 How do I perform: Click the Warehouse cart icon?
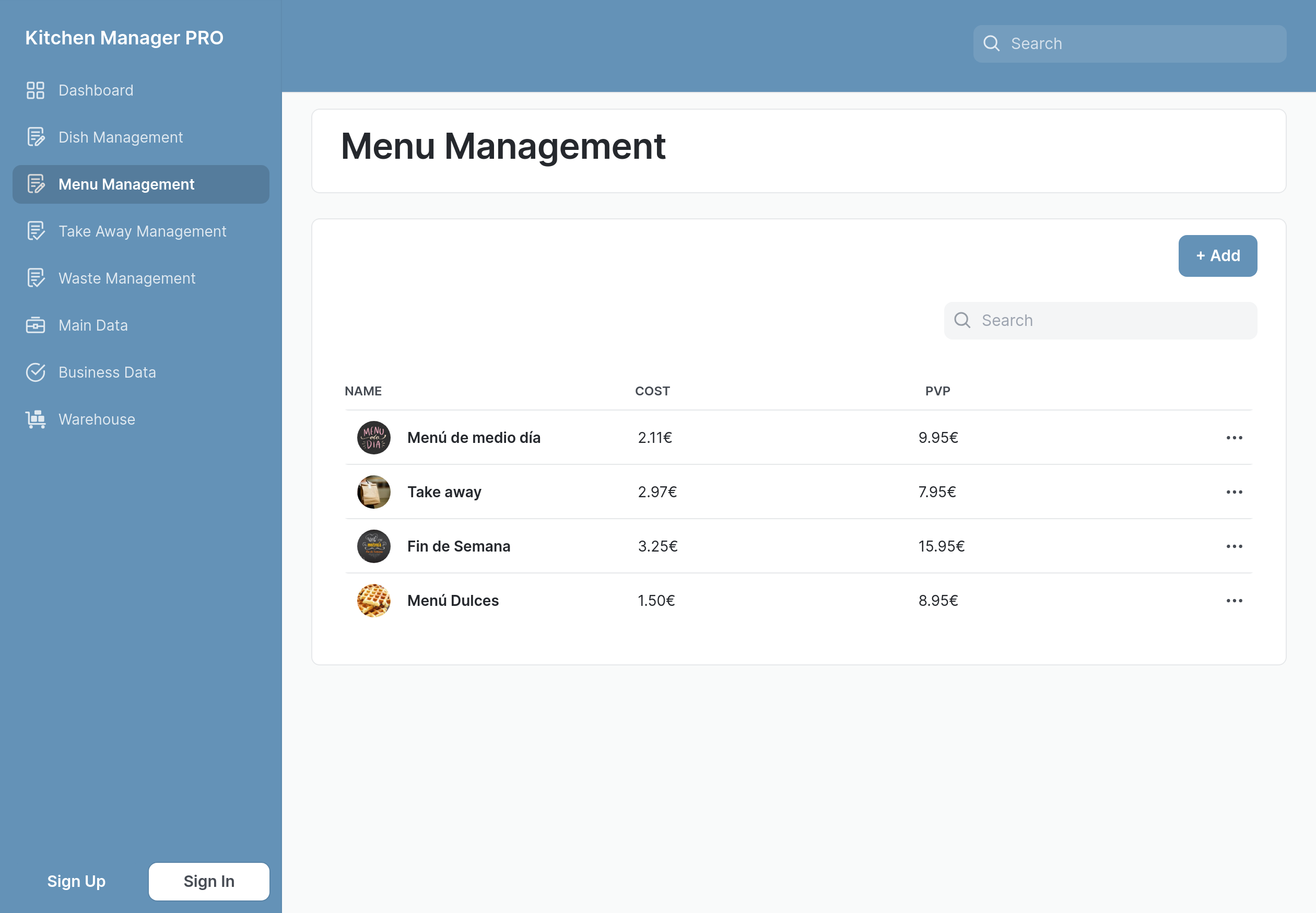pos(36,419)
